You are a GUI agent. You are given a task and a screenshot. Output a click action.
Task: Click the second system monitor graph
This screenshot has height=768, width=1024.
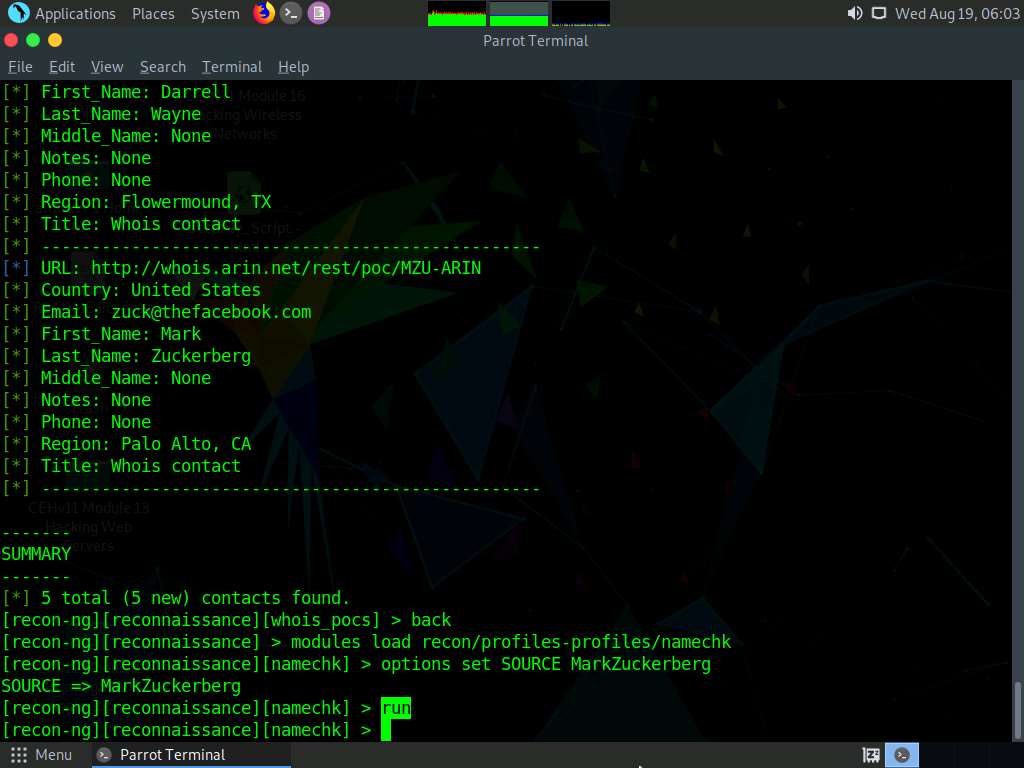(519, 13)
